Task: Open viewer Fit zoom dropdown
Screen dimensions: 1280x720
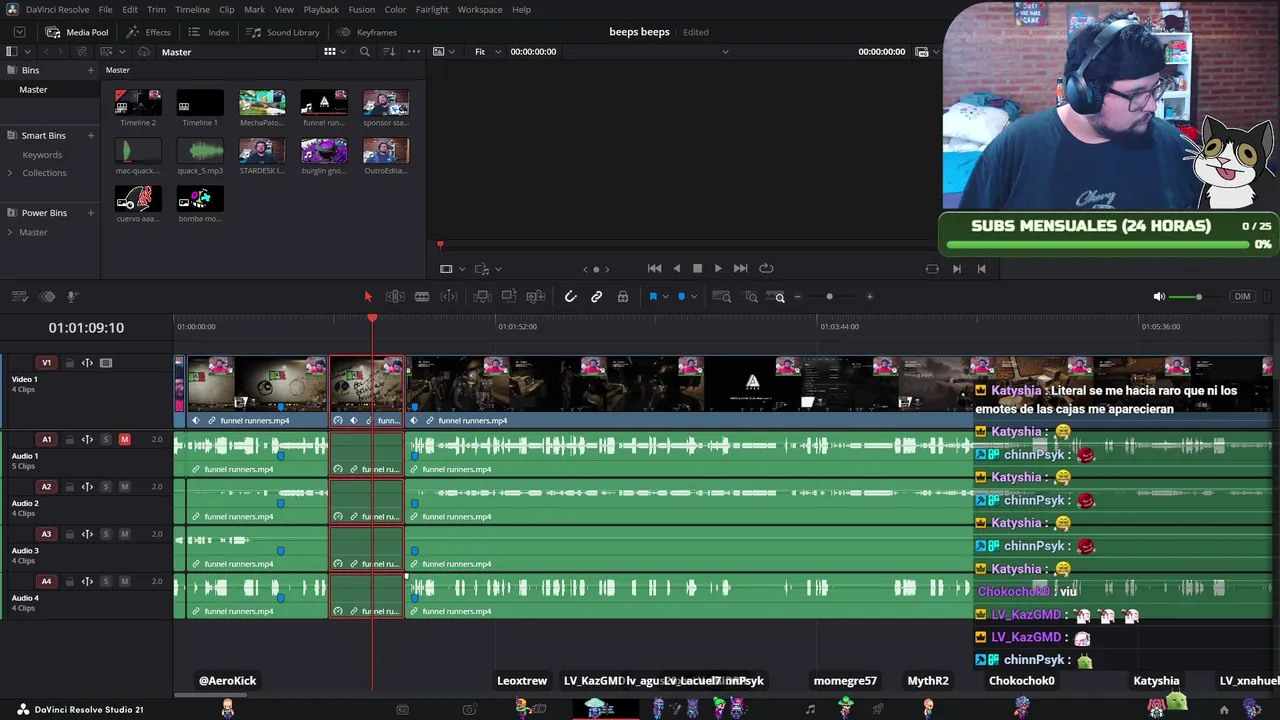Action: click(485, 52)
